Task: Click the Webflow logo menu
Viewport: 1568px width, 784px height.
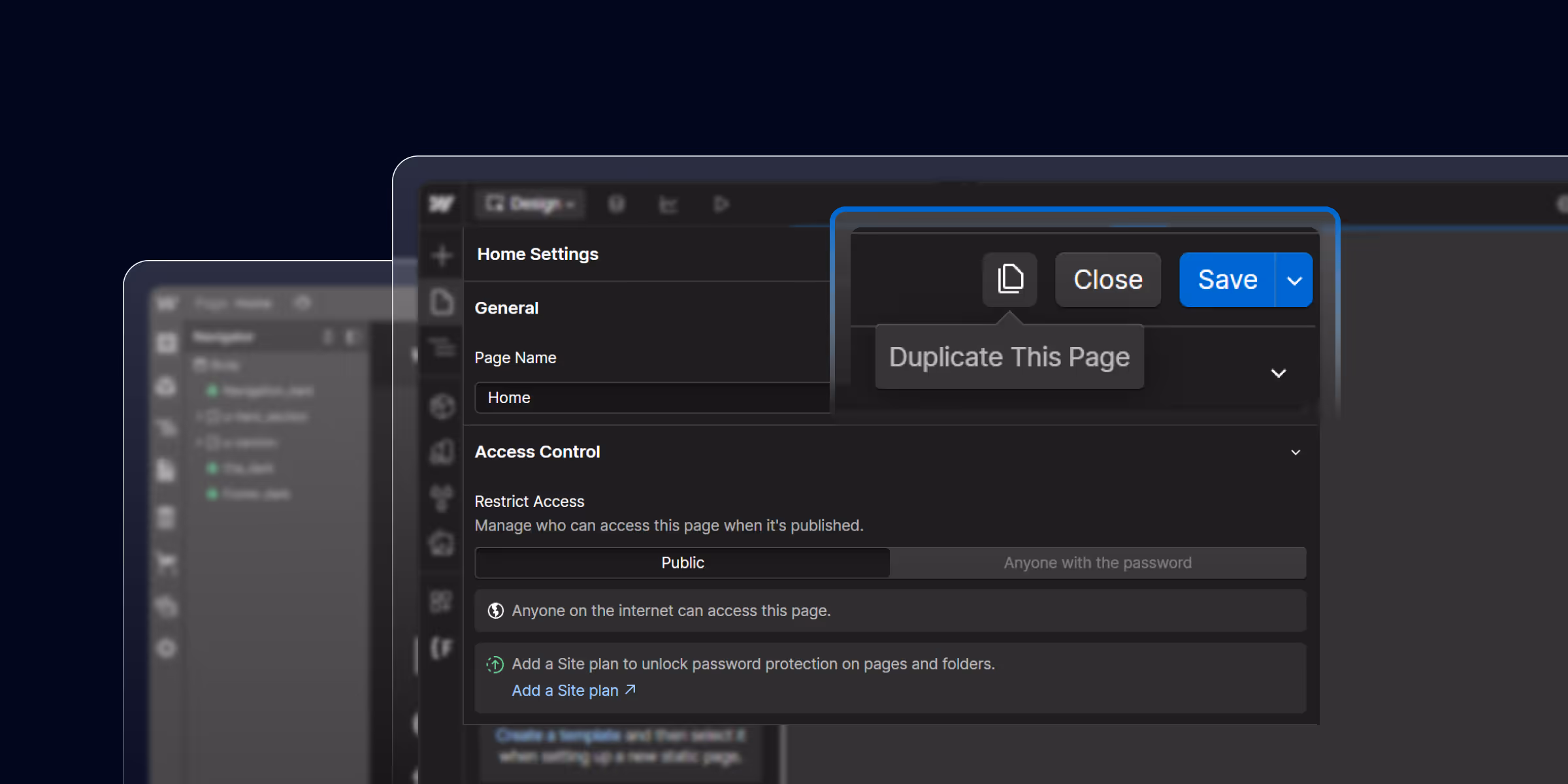Action: (442, 204)
